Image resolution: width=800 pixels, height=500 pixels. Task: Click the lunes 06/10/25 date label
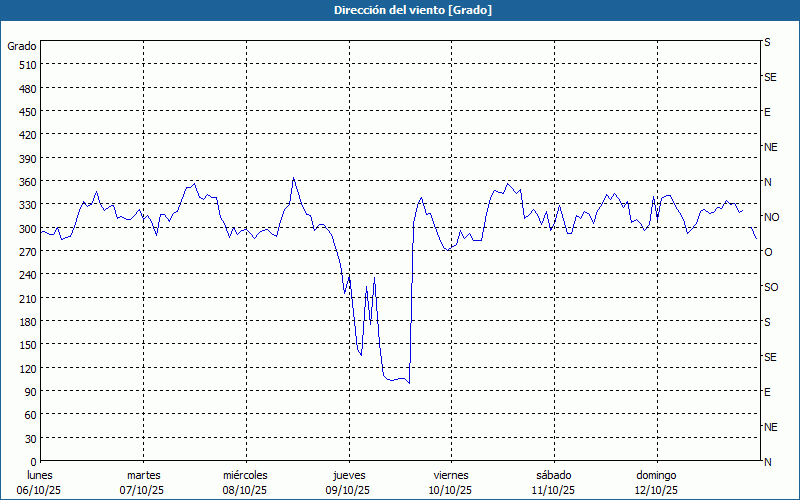[x=41, y=482]
